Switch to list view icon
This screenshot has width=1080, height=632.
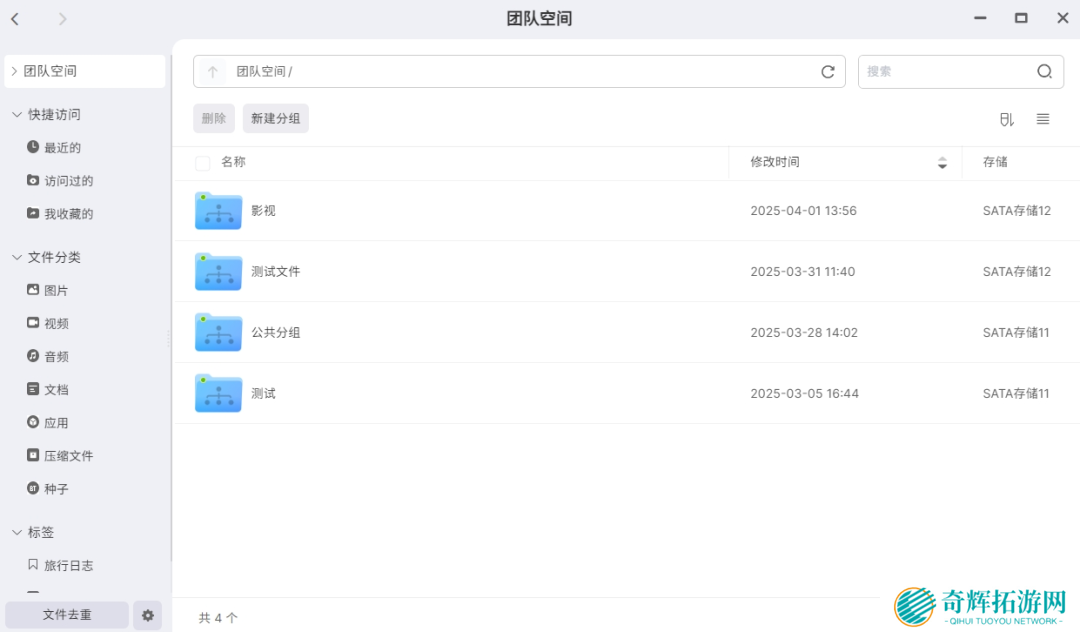1043,119
